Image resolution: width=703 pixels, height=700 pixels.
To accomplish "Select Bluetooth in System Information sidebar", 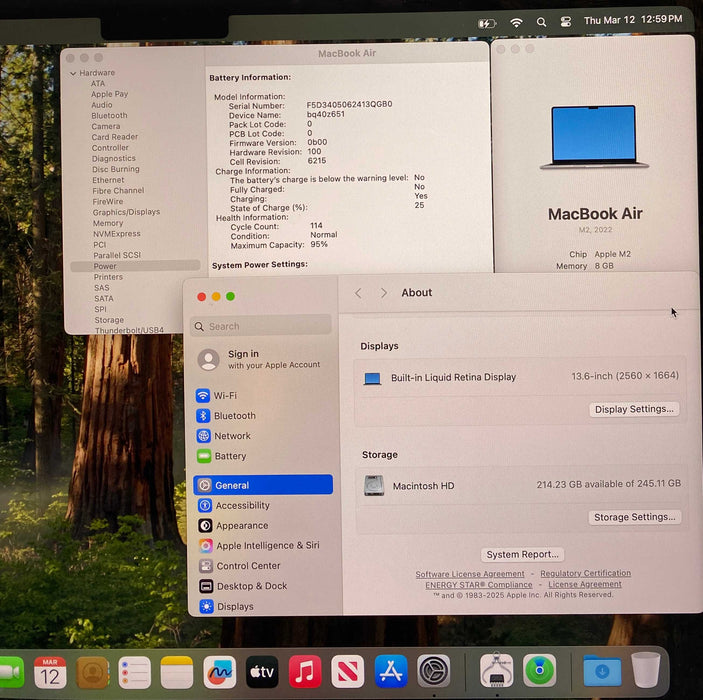I will click(109, 116).
